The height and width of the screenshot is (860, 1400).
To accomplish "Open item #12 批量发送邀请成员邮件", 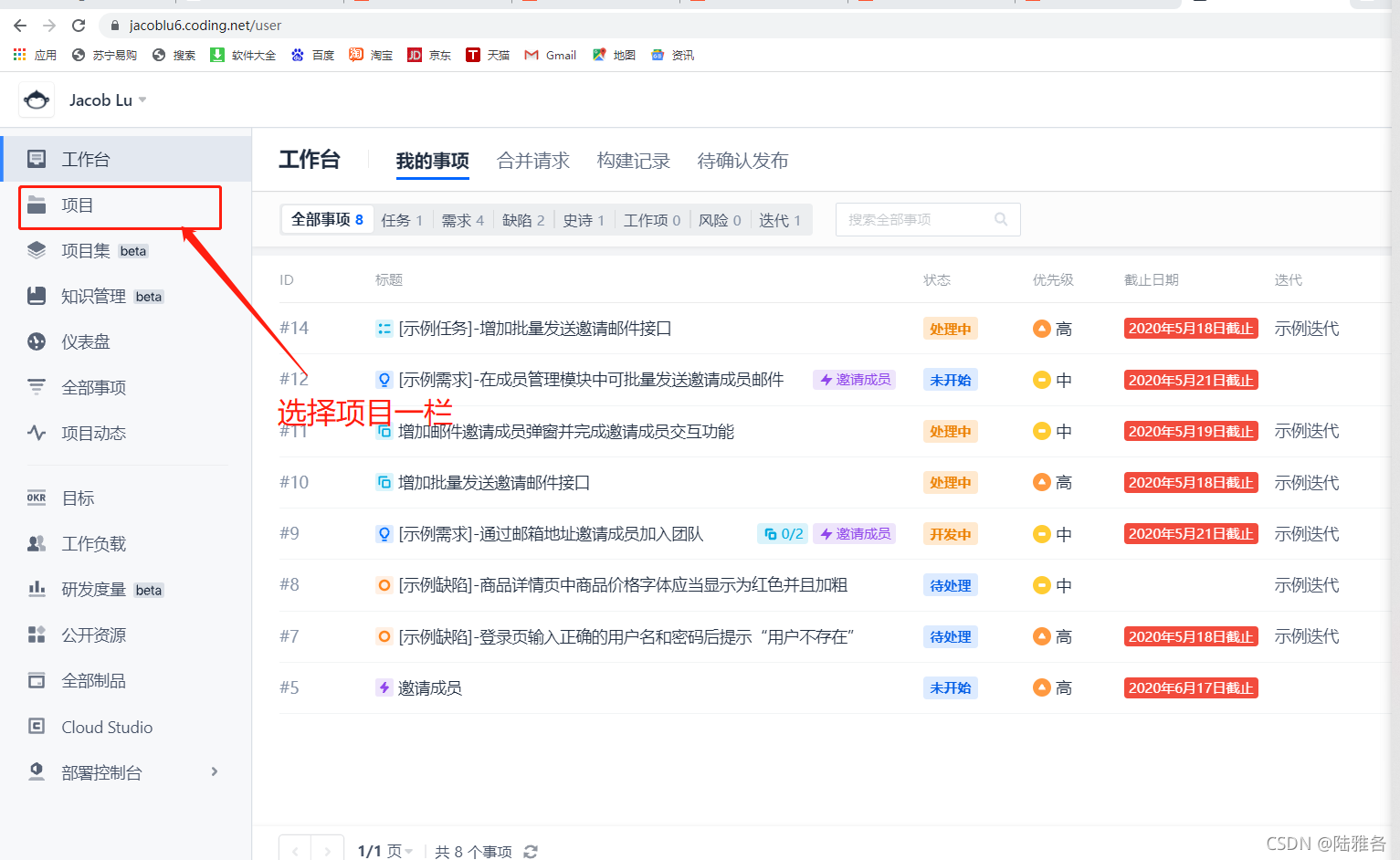I will [x=591, y=380].
